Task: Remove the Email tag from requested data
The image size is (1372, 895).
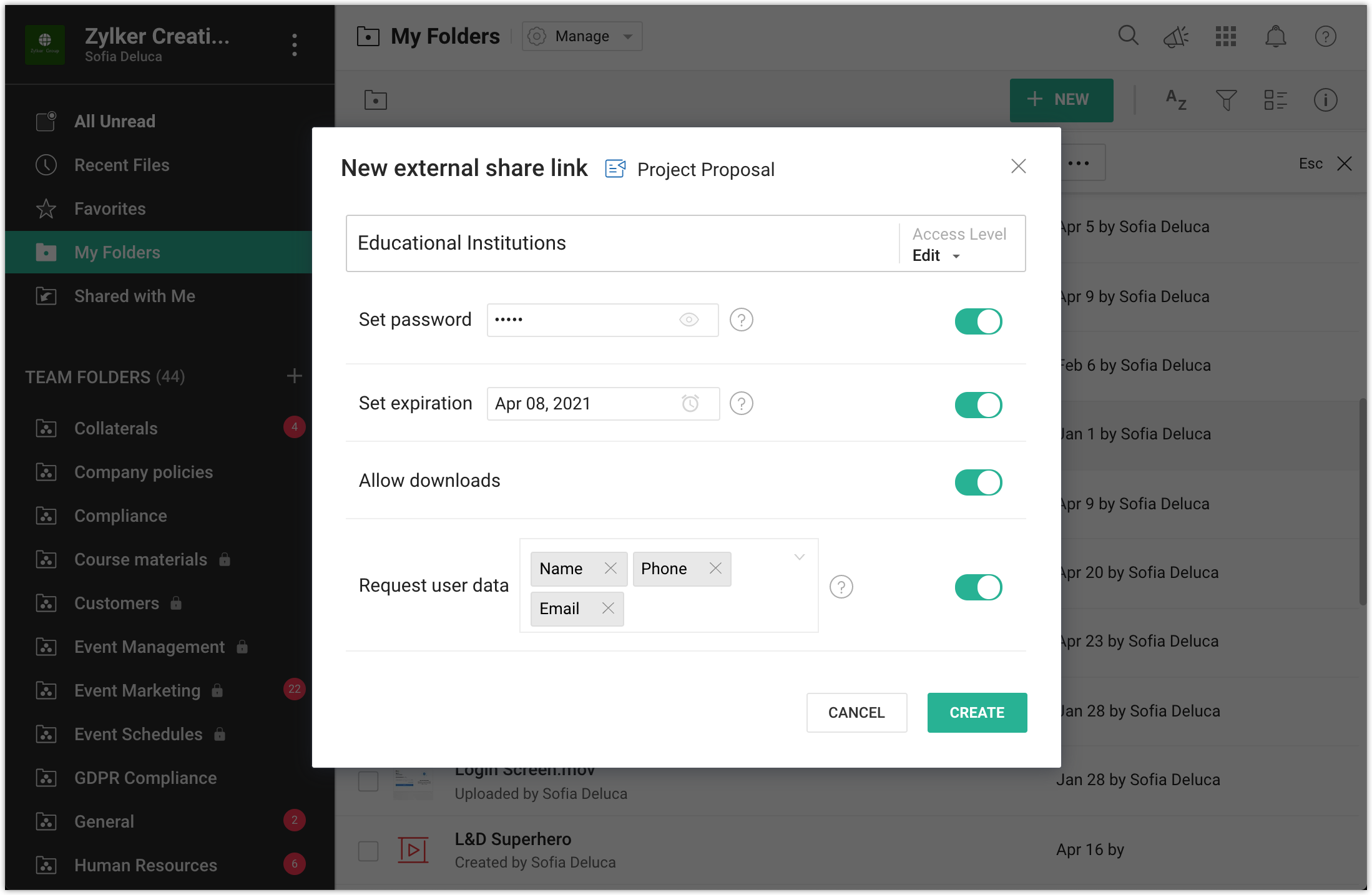Action: click(x=608, y=608)
